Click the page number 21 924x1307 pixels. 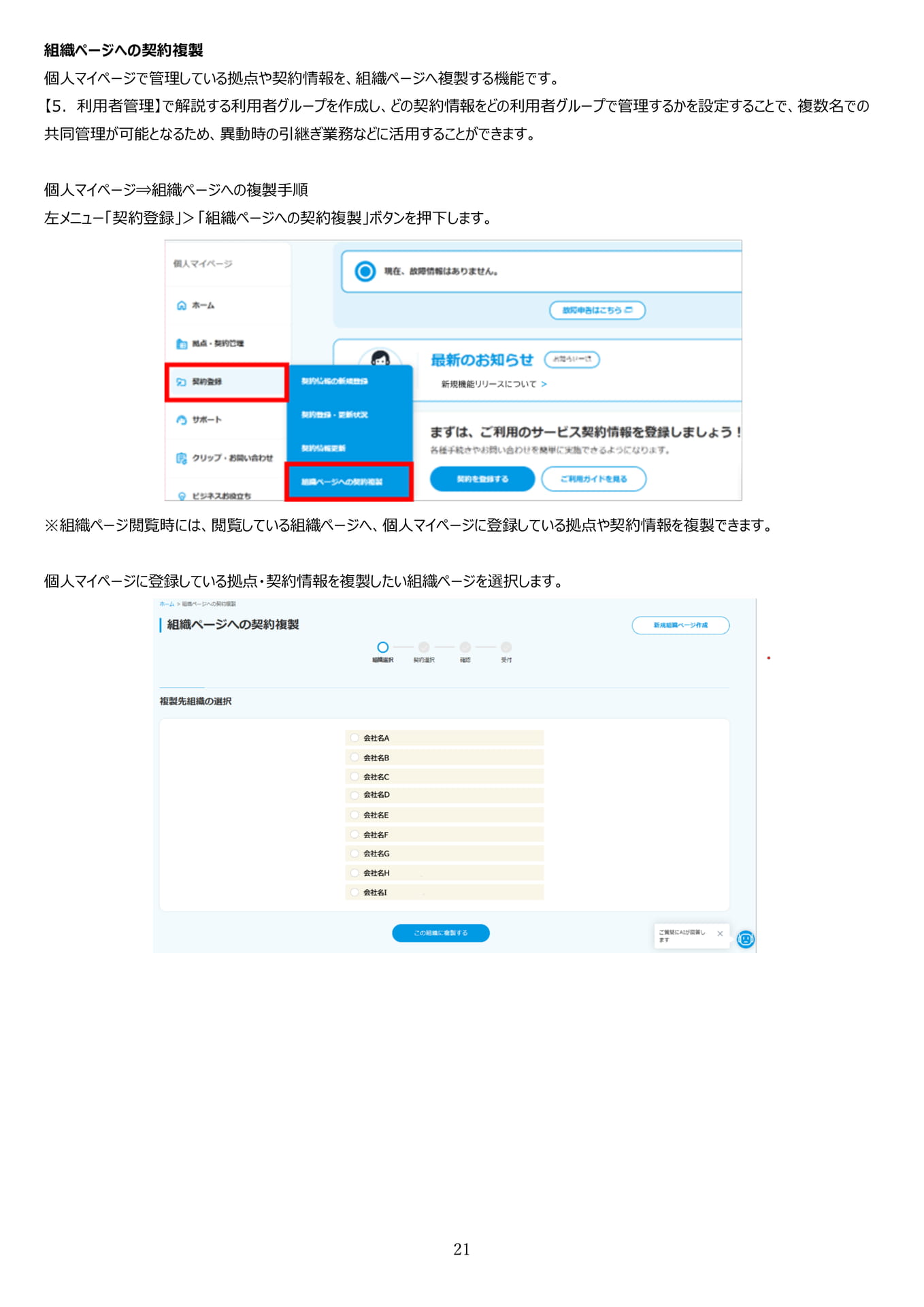461,1249
